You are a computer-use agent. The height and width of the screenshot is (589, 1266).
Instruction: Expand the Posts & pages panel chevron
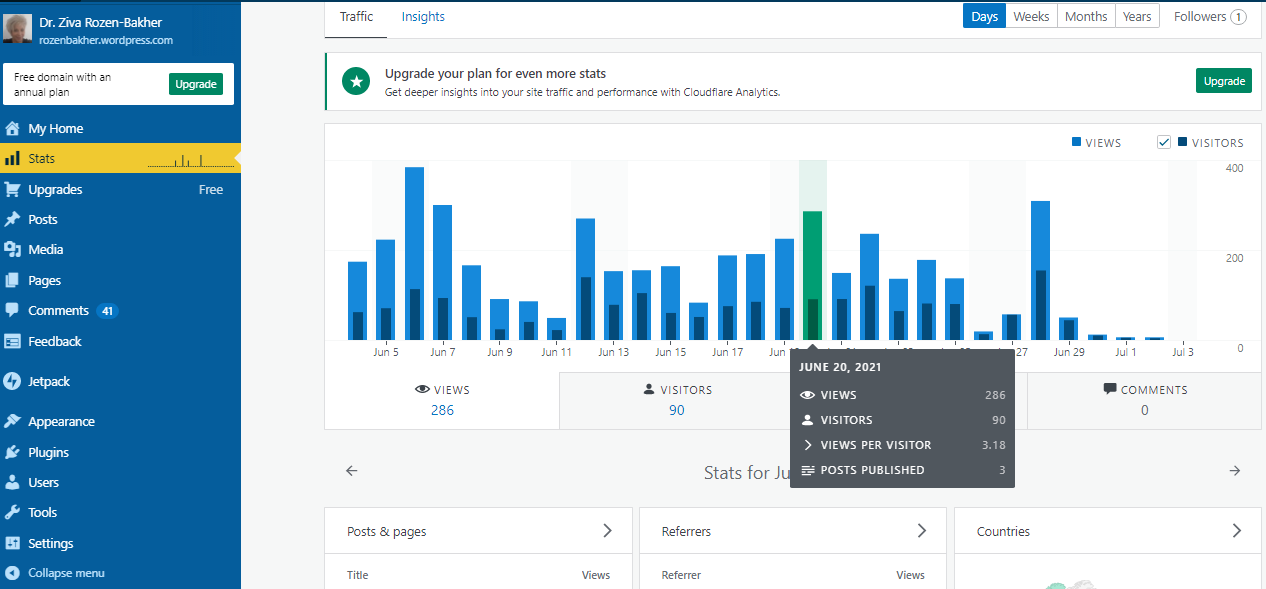(x=607, y=531)
